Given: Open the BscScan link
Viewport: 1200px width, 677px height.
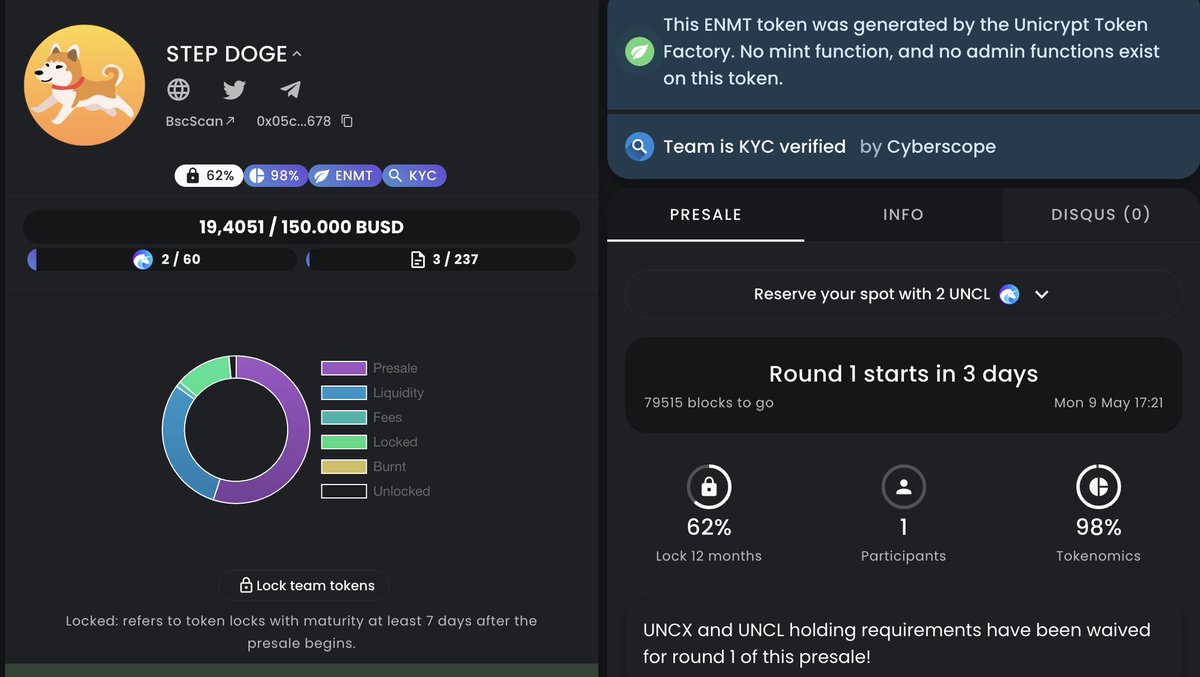Looking at the screenshot, I should [201, 121].
